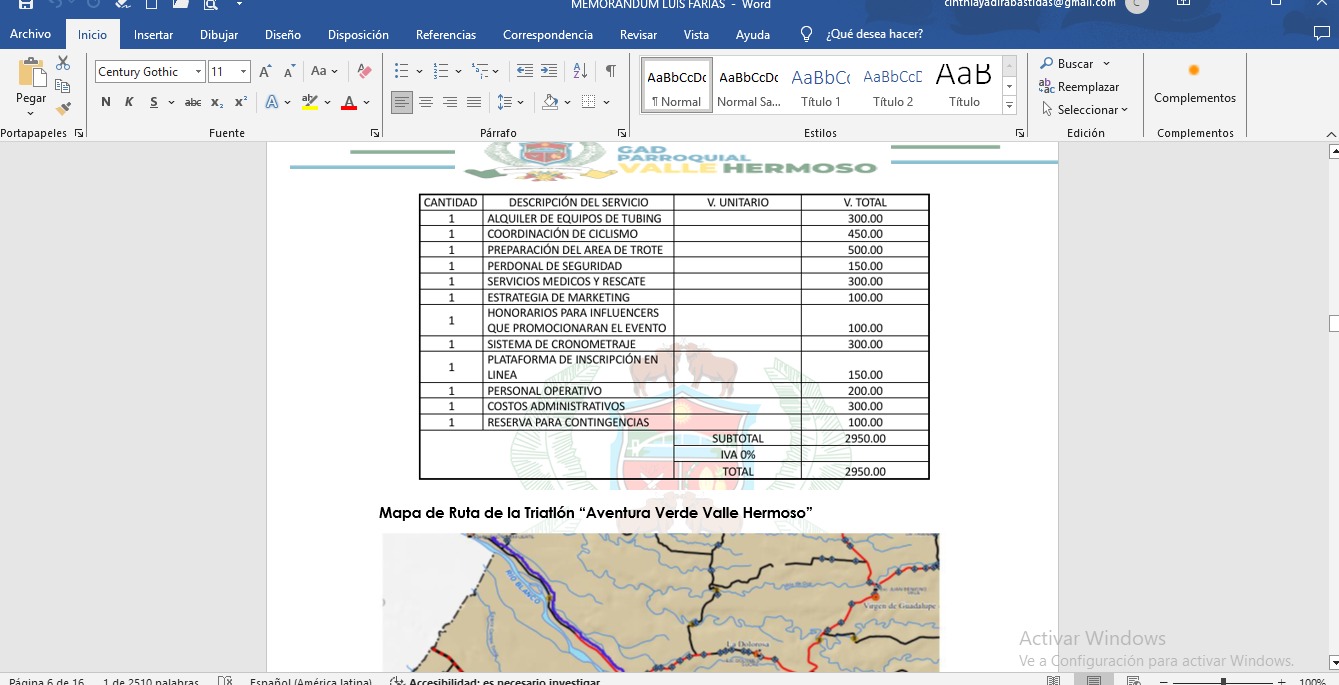Toggle italic formatting with the K button
1339x685 pixels.
coord(129,102)
